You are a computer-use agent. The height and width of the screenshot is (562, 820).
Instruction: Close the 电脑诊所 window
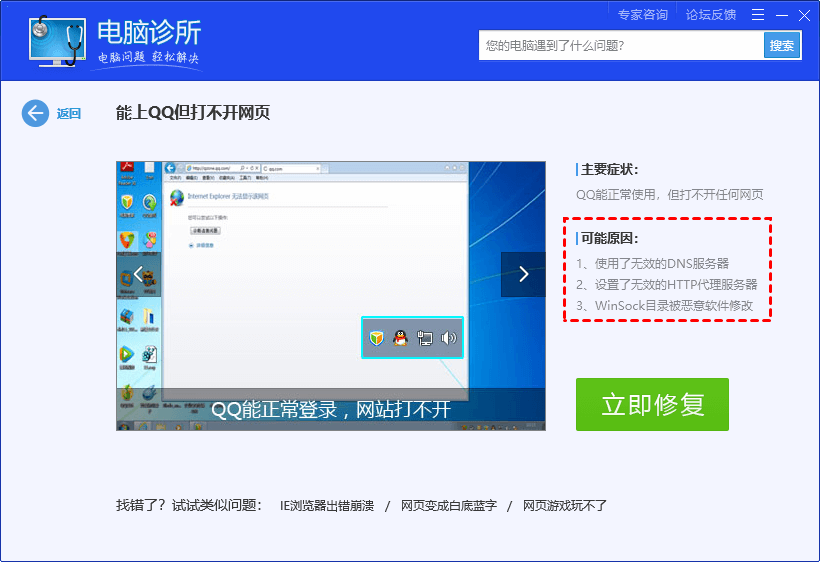[804, 15]
